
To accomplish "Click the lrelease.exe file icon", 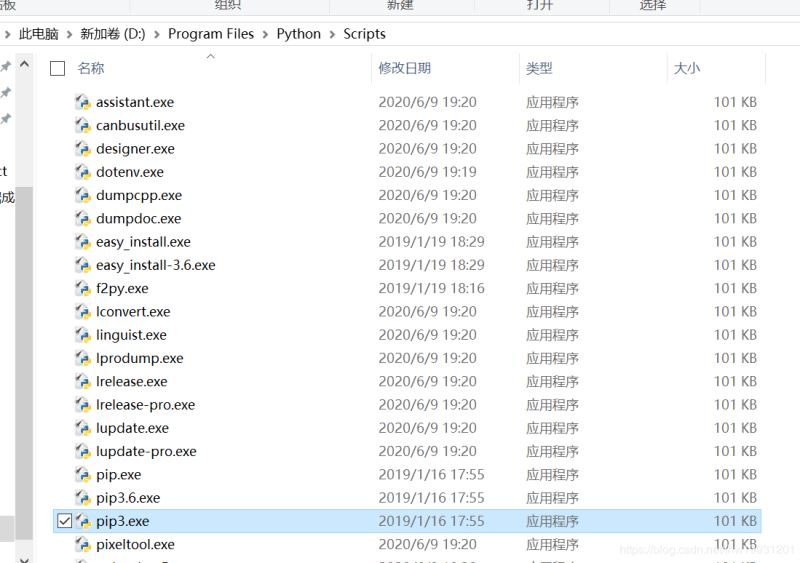I will 83,381.
